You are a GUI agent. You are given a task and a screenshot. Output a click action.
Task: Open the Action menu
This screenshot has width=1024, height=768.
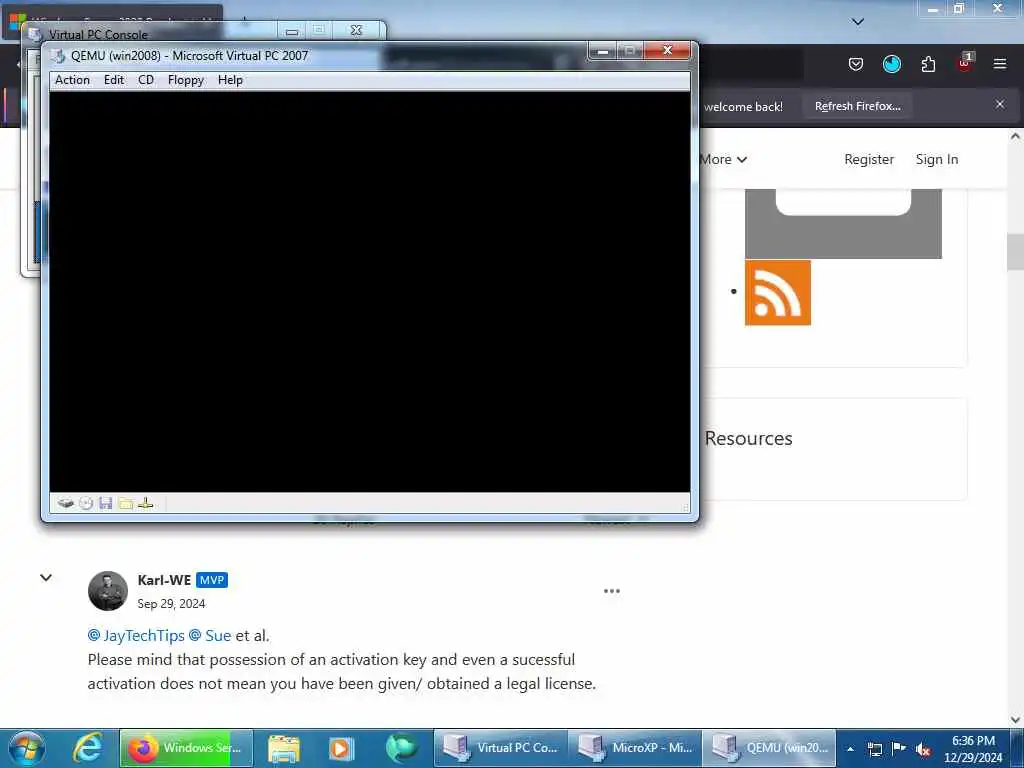tap(72, 80)
